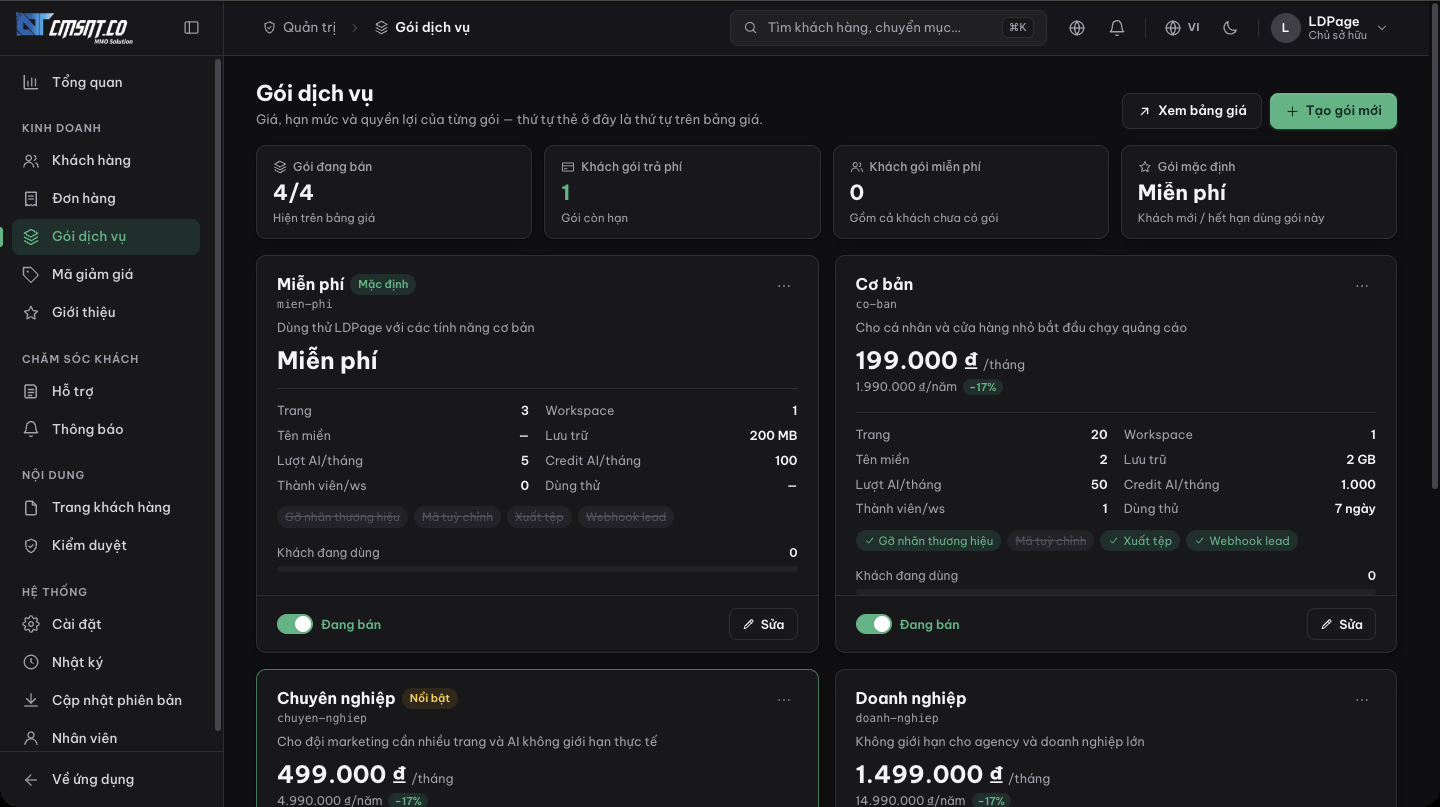
Task: Click the Quản trị shield breadcrumb
Action: coord(299,28)
